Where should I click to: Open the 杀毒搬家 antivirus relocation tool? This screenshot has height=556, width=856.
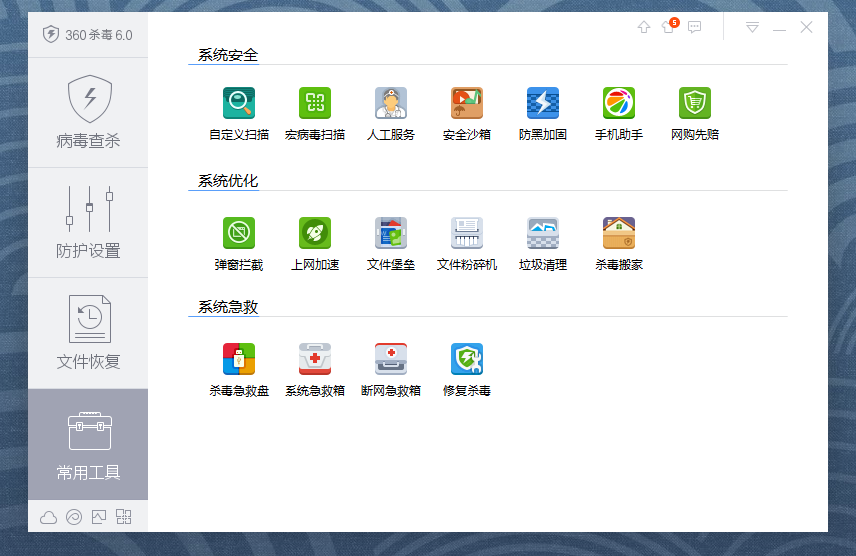coord(619,244)
